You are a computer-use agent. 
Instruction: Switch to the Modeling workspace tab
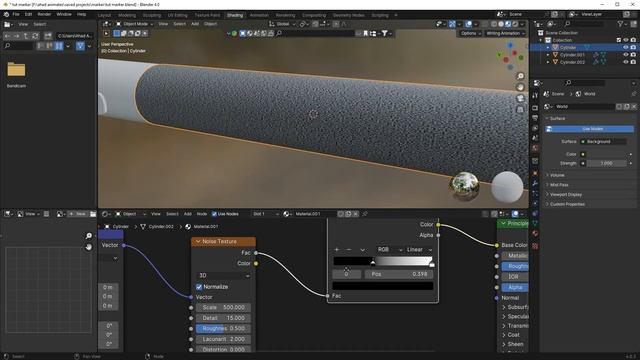pos(127,15)
